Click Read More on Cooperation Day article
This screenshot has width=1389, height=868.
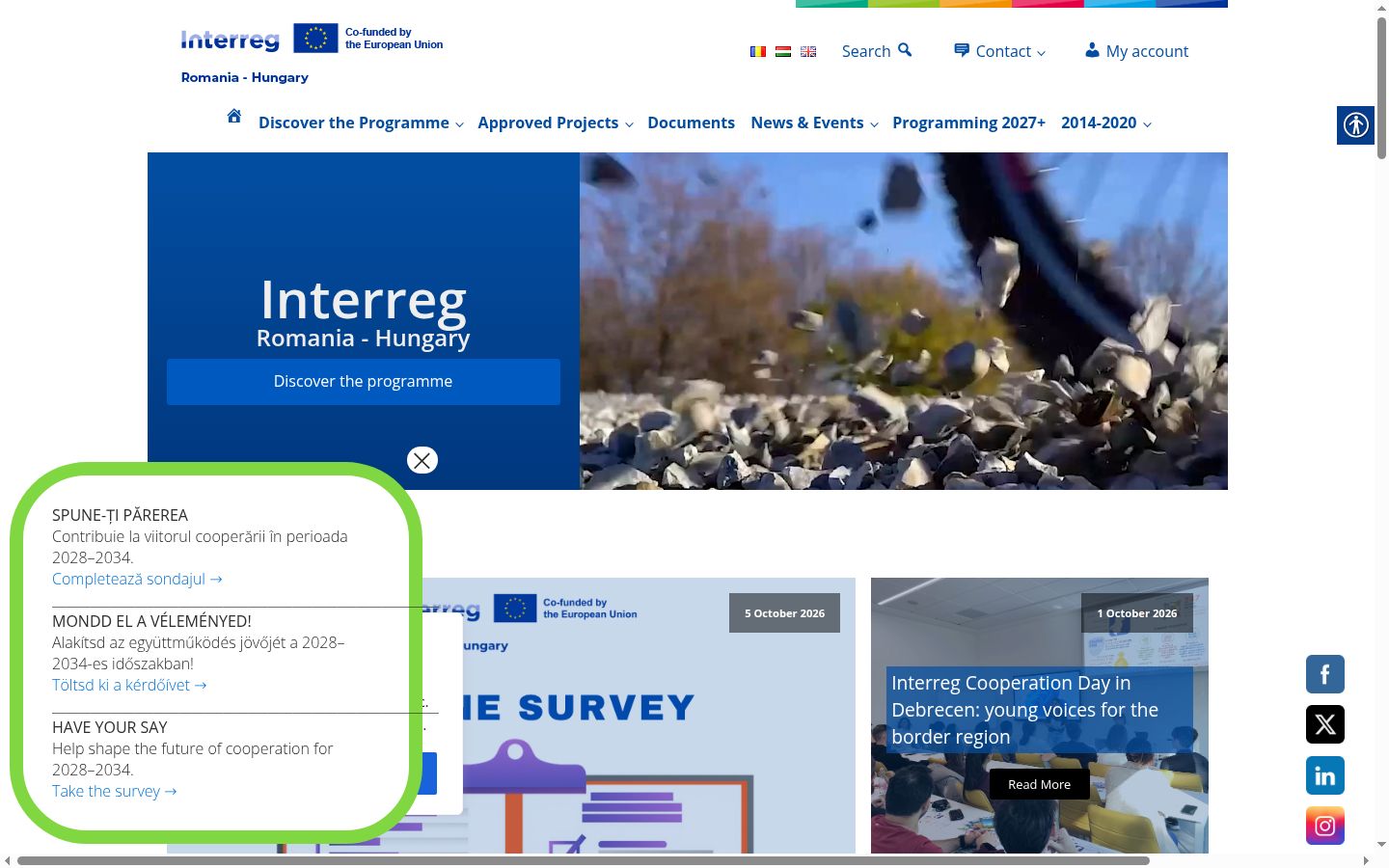tap(1039, 784)
